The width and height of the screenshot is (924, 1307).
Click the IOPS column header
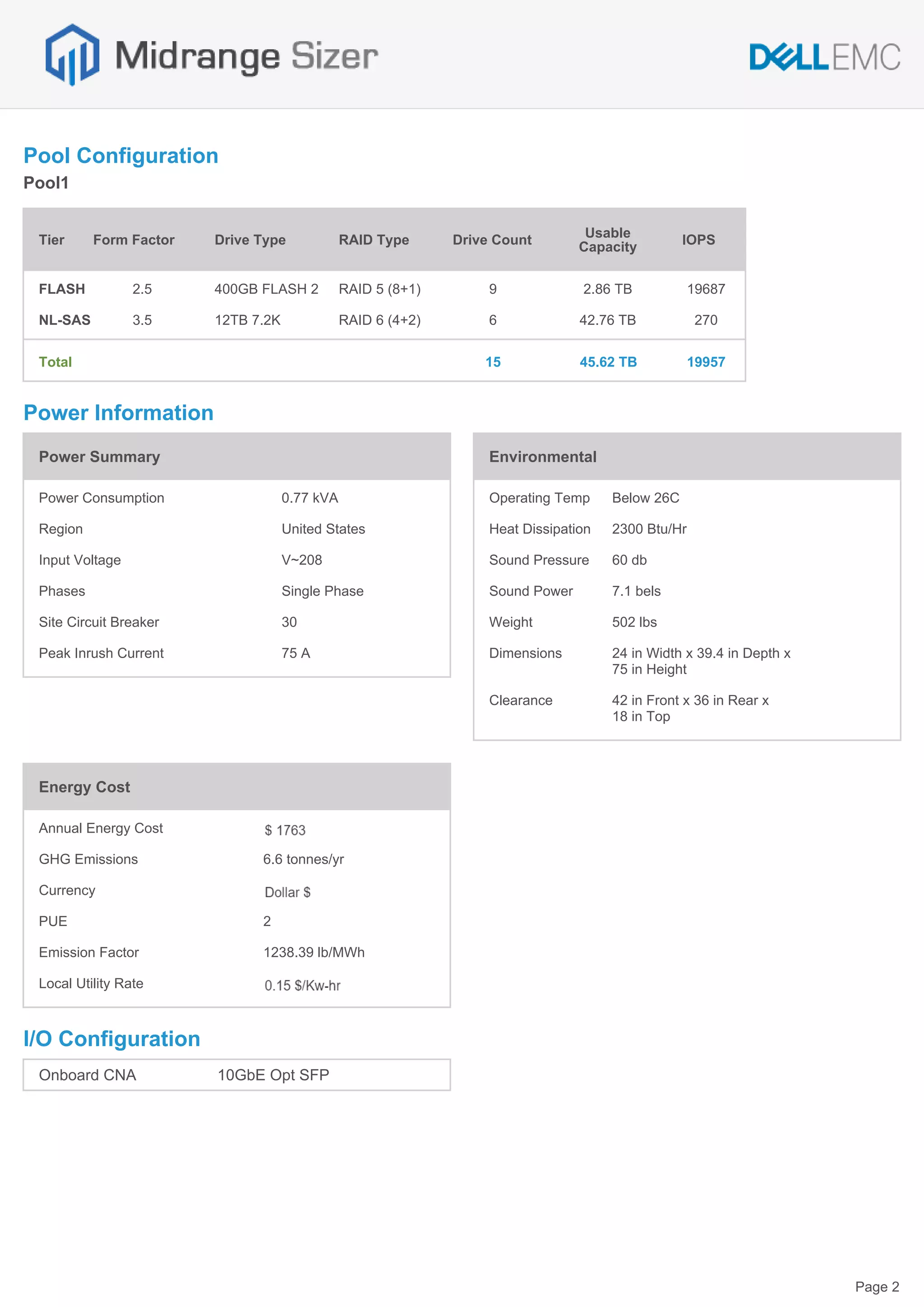coord(698,240)
